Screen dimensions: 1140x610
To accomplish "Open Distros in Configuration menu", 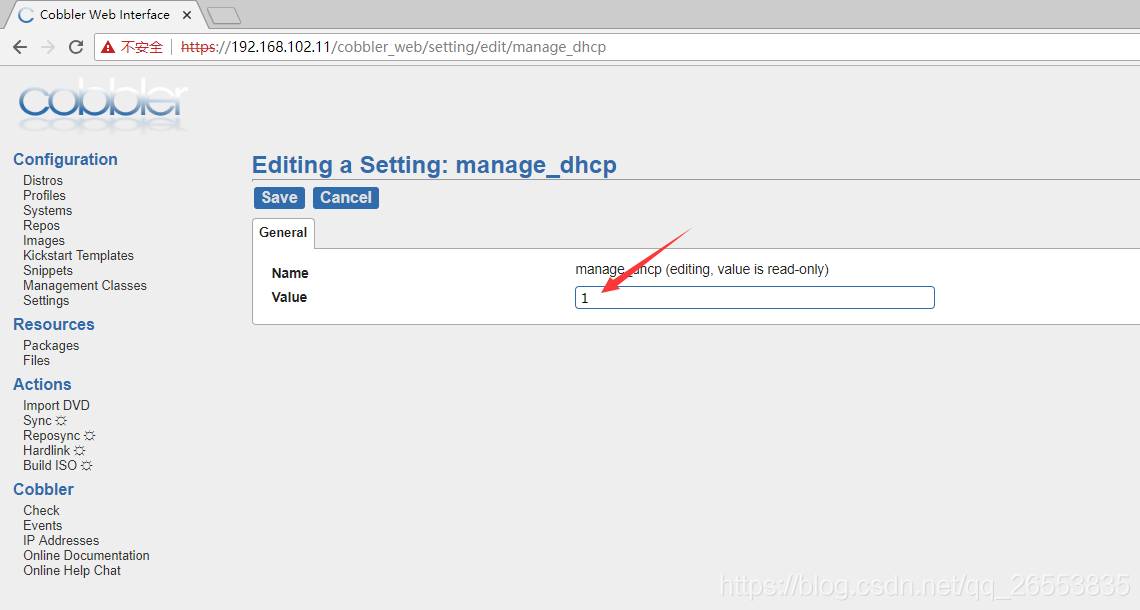I will point(43,180).
